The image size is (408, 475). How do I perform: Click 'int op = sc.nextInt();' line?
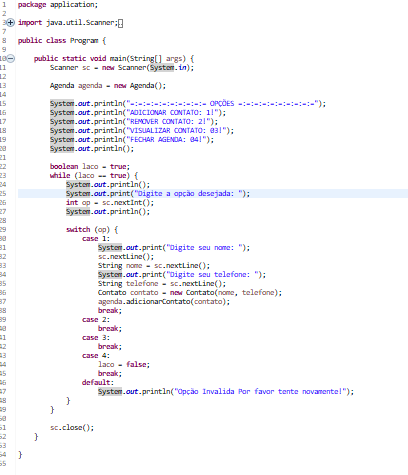(110, 203)
